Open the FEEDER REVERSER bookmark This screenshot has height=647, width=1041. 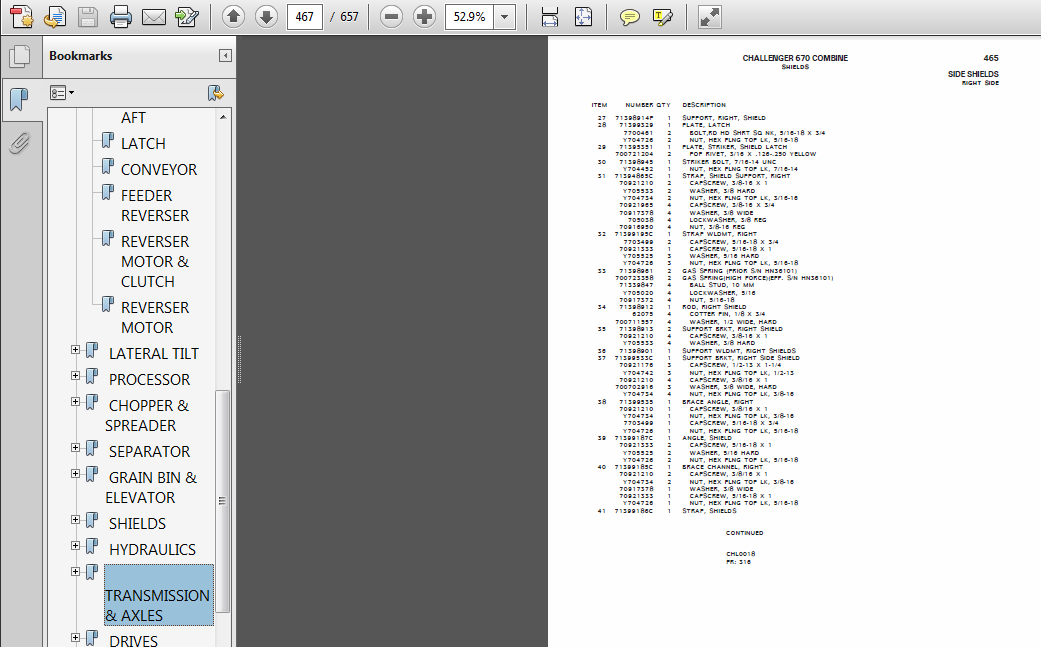point(155,206)
